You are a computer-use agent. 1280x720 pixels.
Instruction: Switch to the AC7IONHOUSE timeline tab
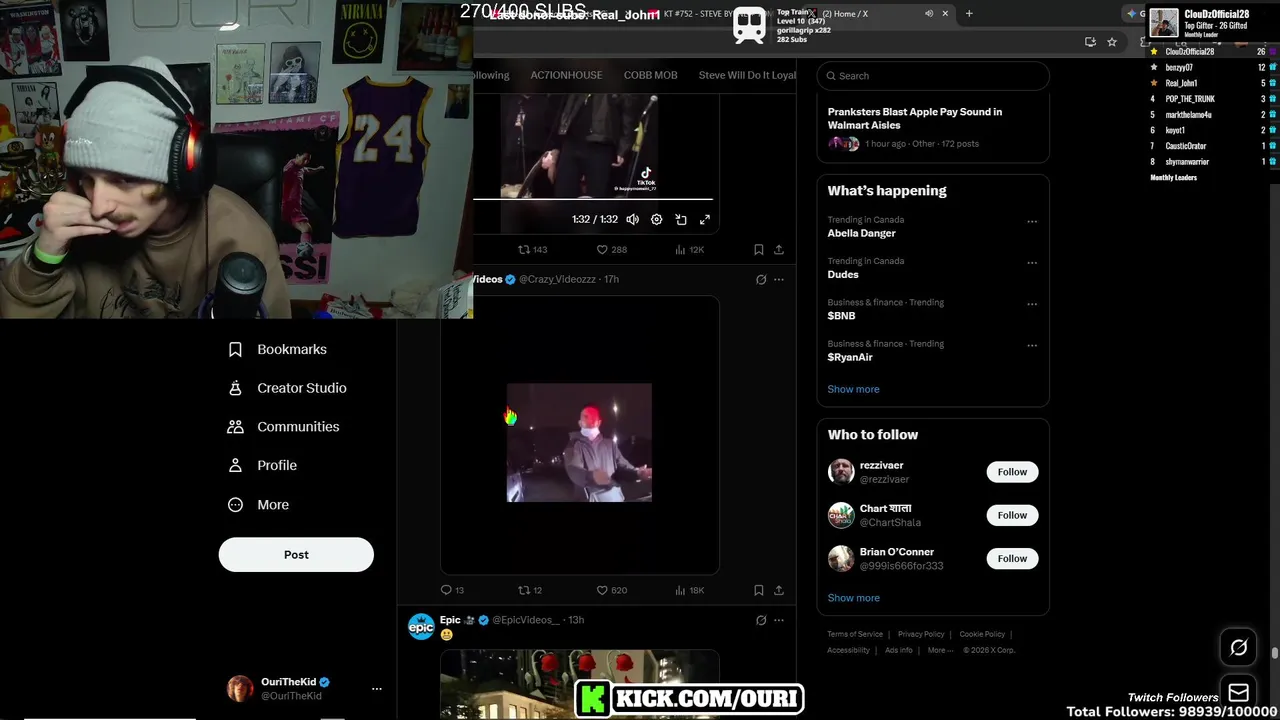[x=566, y=75]
